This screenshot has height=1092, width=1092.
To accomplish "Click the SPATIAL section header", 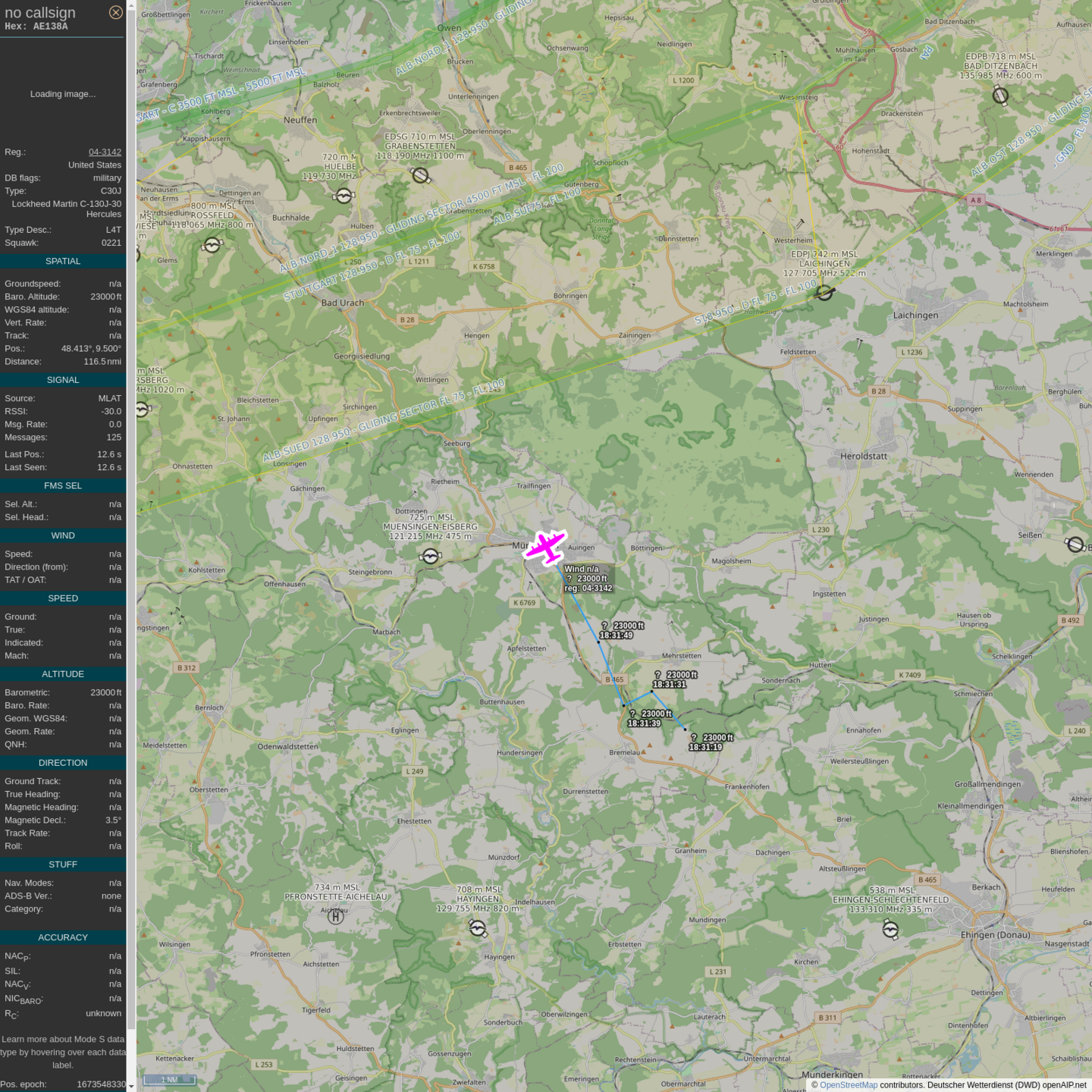I will 63,261.
